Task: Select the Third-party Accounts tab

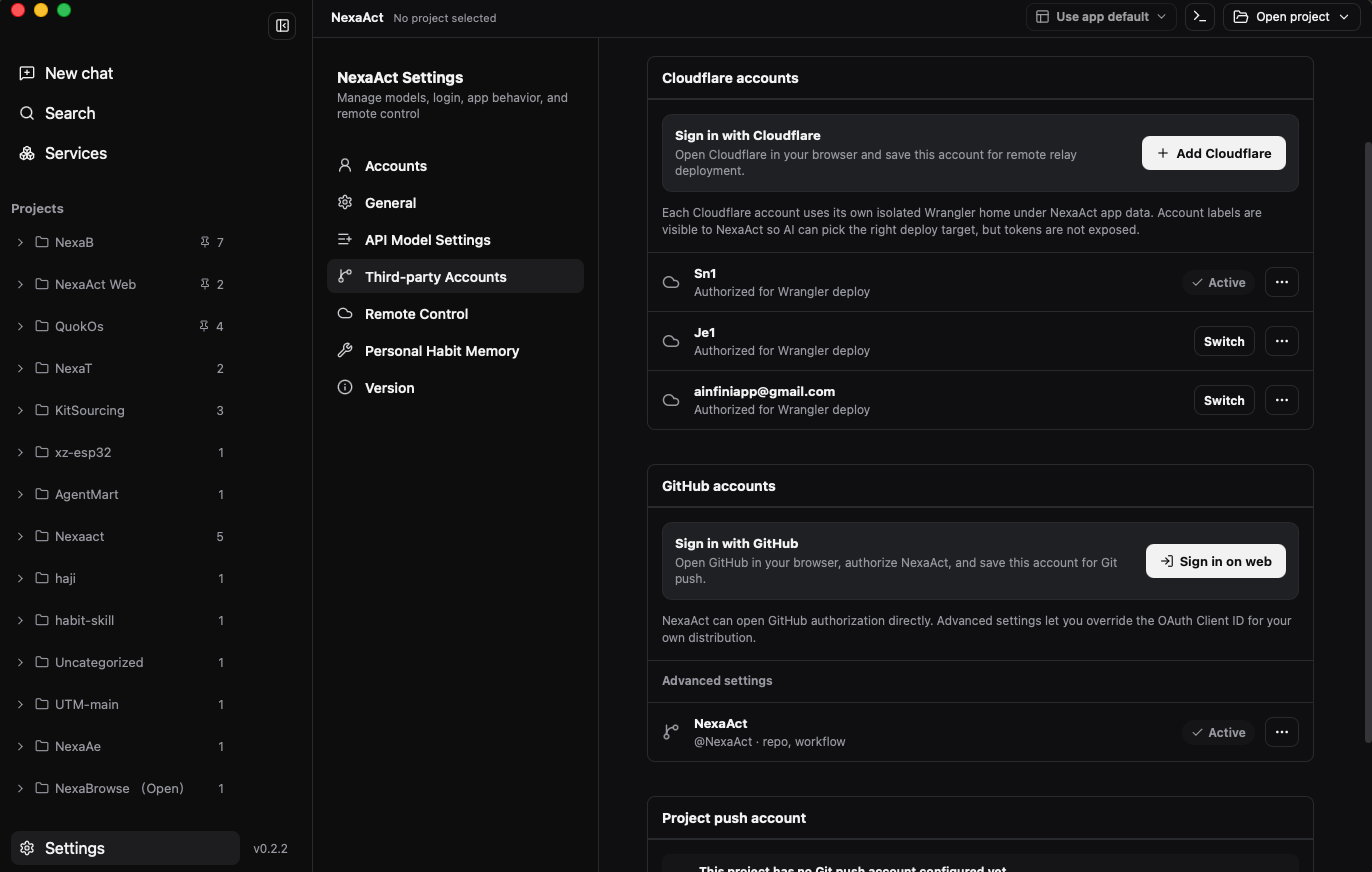Action: [x=455, y=277]
